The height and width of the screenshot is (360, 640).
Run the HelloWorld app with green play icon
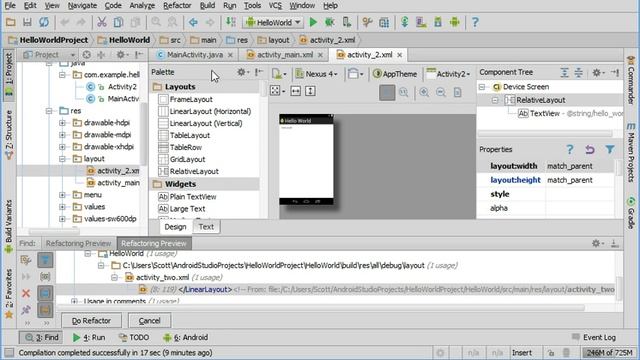313,22
